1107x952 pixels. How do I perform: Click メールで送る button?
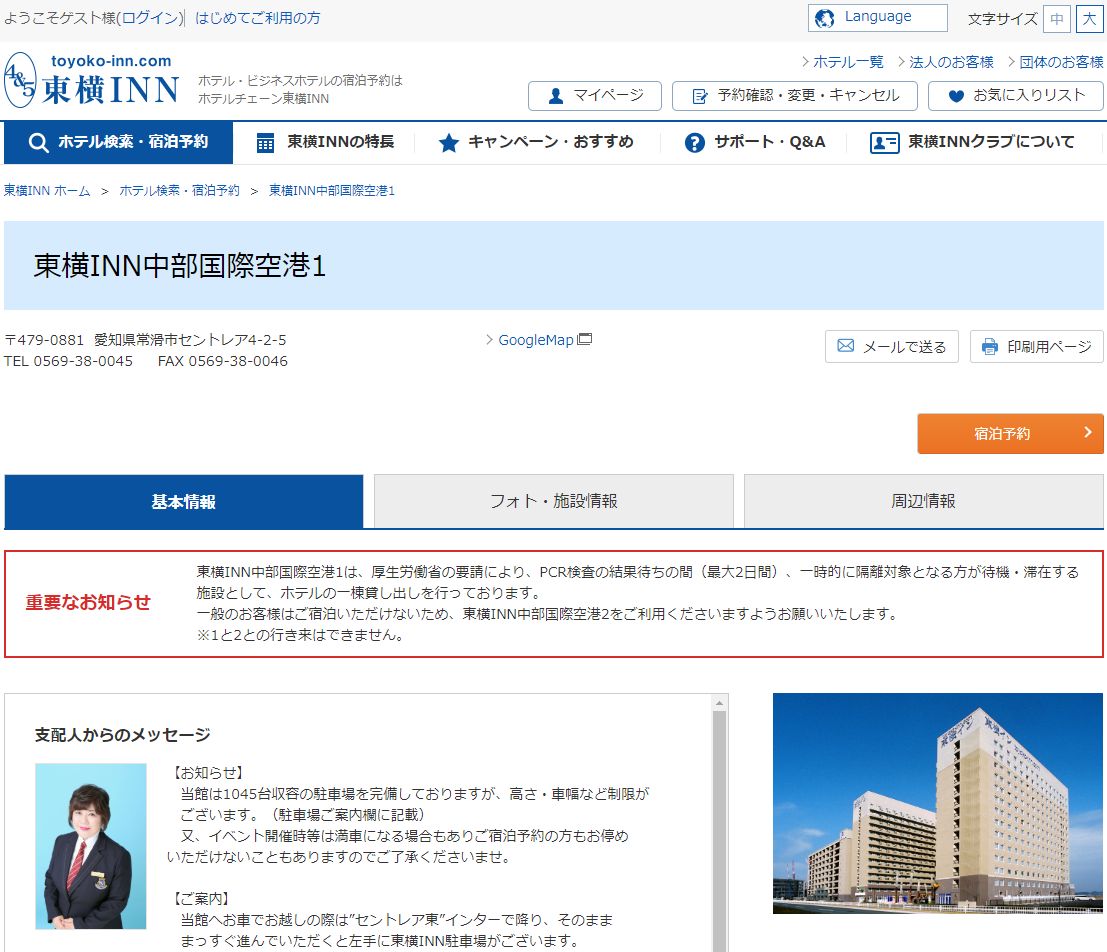tap(892, 347)
